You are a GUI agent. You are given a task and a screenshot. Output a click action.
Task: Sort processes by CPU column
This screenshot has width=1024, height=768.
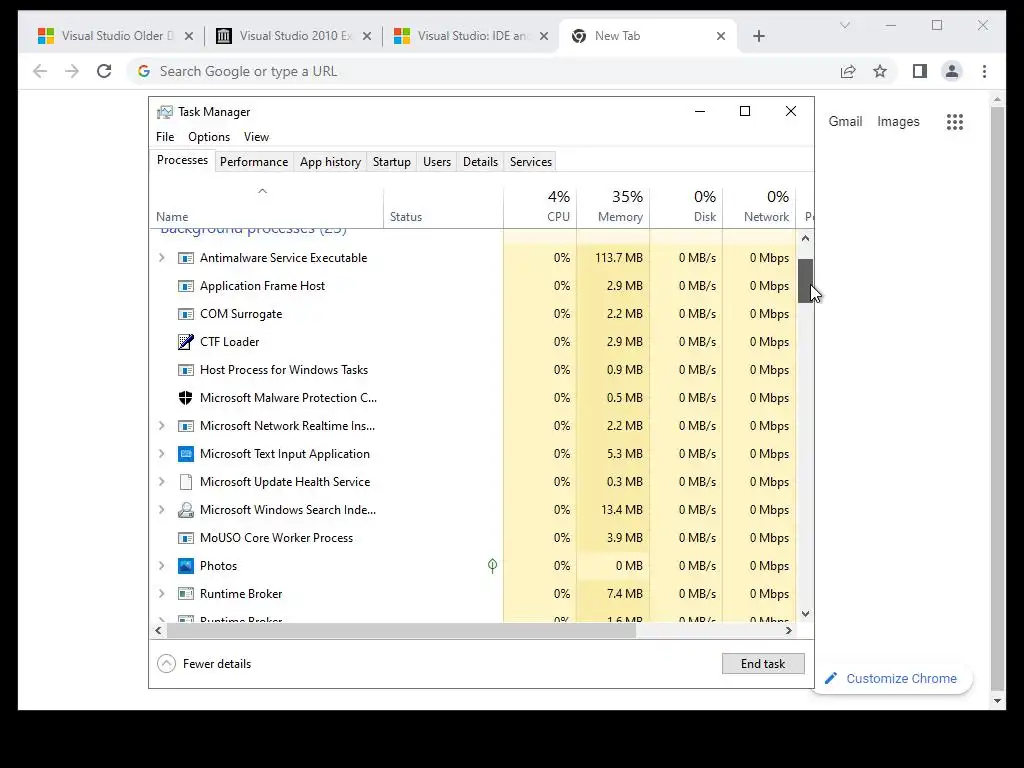(540, 206)
